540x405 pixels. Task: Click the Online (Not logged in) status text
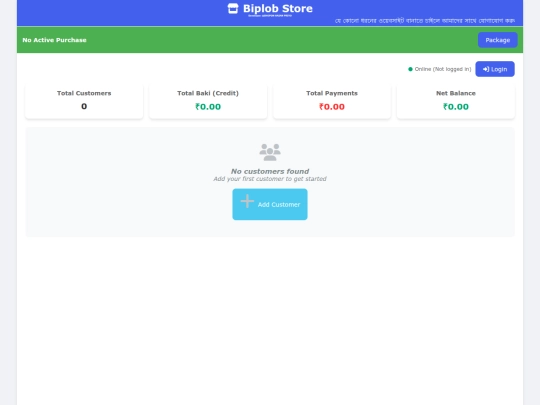443,69
